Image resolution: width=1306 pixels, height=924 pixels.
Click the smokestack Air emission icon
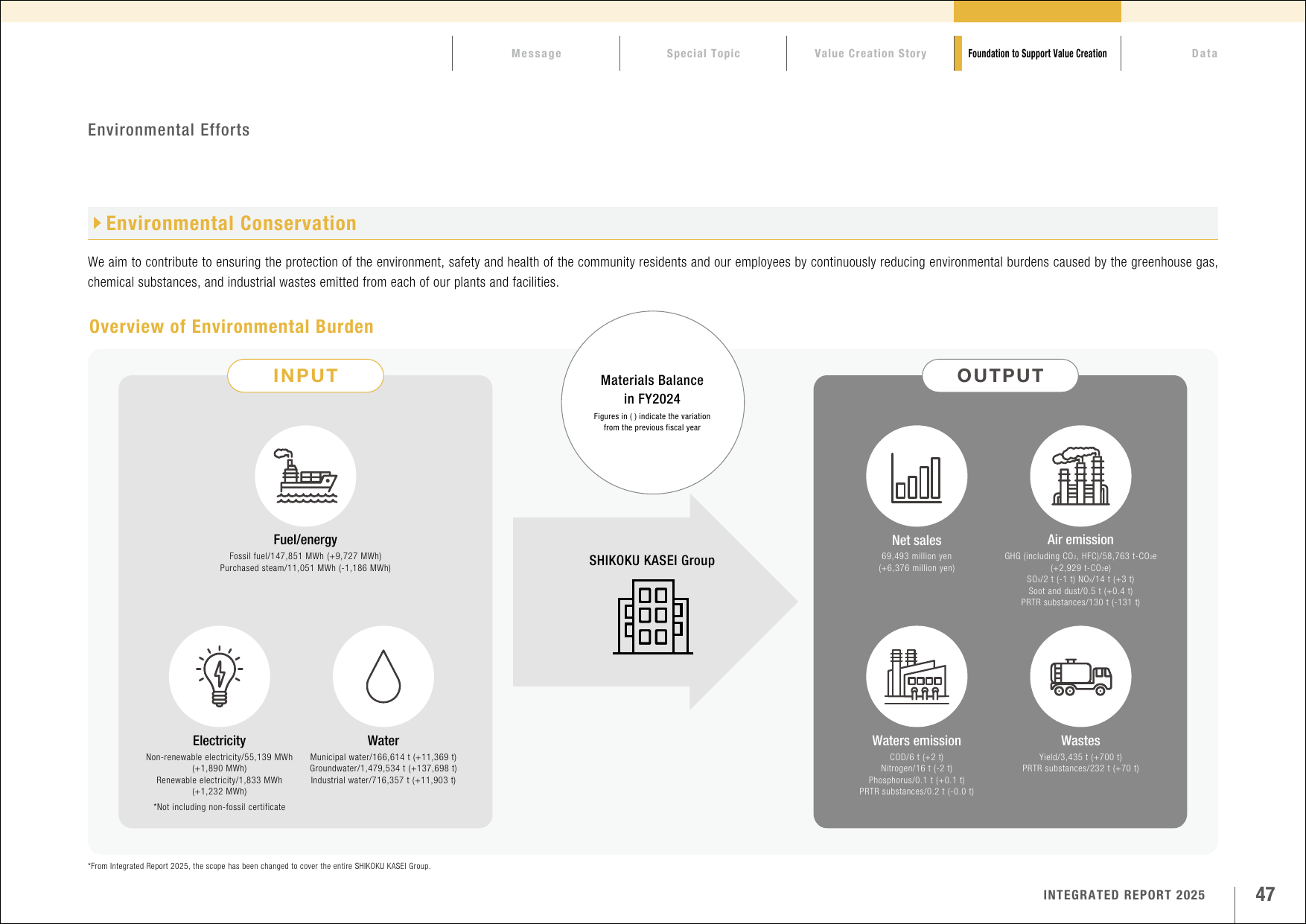(x=1080, y=476)
